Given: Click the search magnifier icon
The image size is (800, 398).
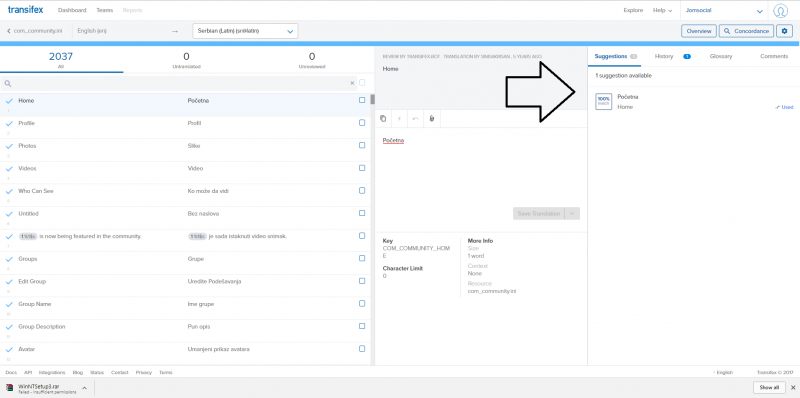Looking at the screenshot, I should pos(8,83).
